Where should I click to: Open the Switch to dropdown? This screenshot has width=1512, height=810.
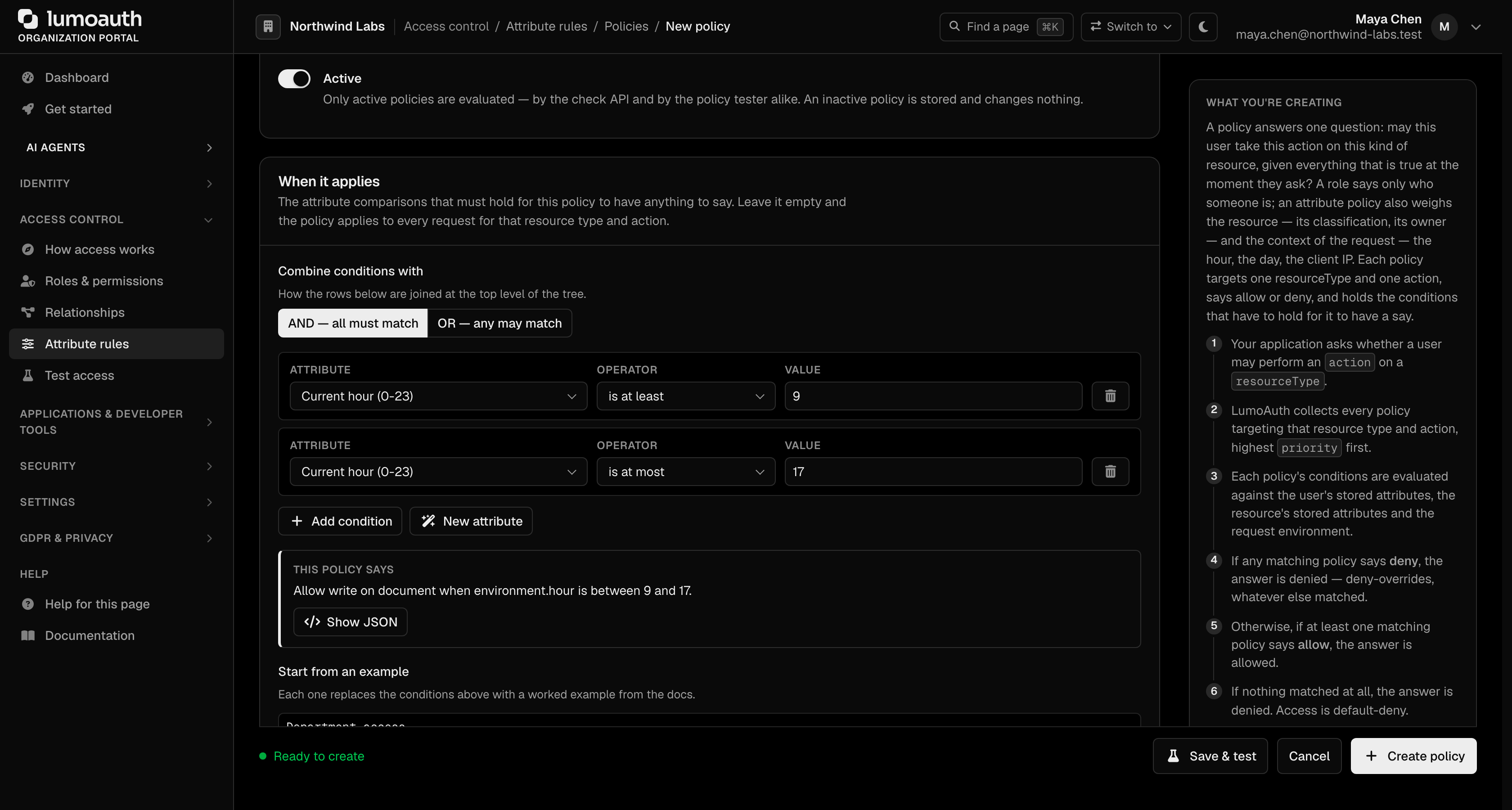click(1130, 27)
